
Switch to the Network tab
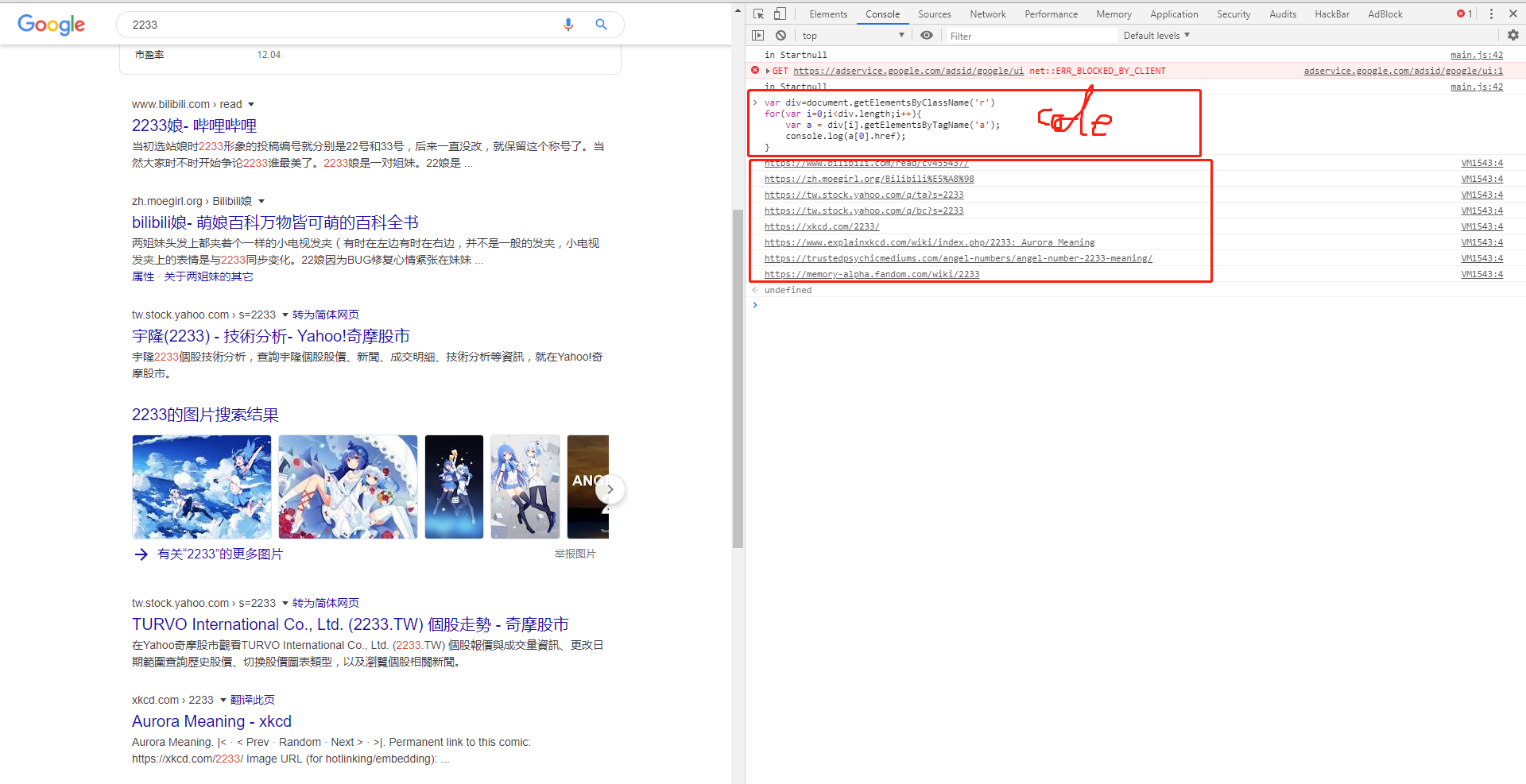[x=987, y=14]
